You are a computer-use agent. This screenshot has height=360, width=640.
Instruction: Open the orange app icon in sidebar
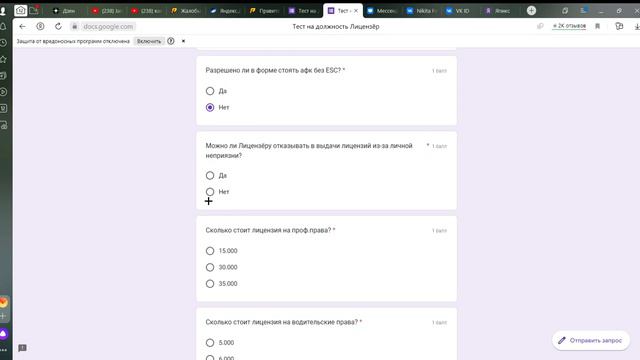tap(4, 302)
